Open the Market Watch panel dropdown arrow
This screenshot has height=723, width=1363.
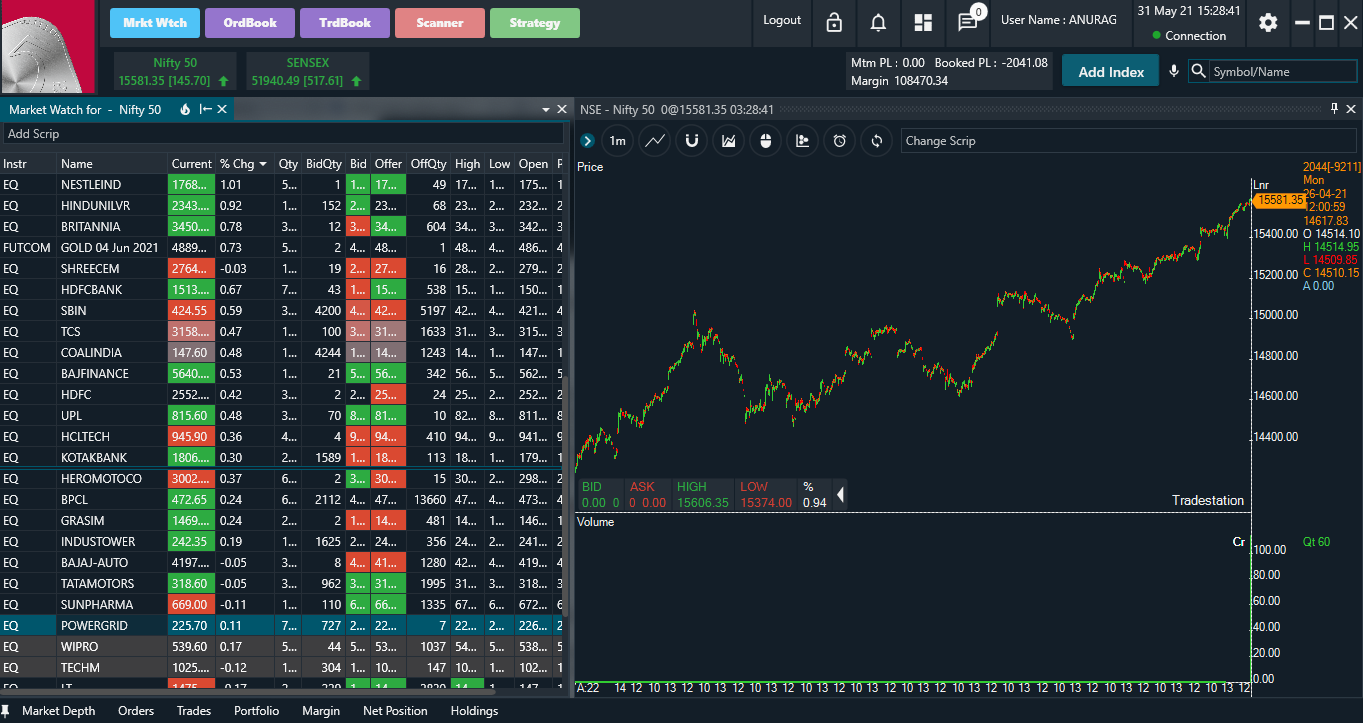[x=546, y=109]
